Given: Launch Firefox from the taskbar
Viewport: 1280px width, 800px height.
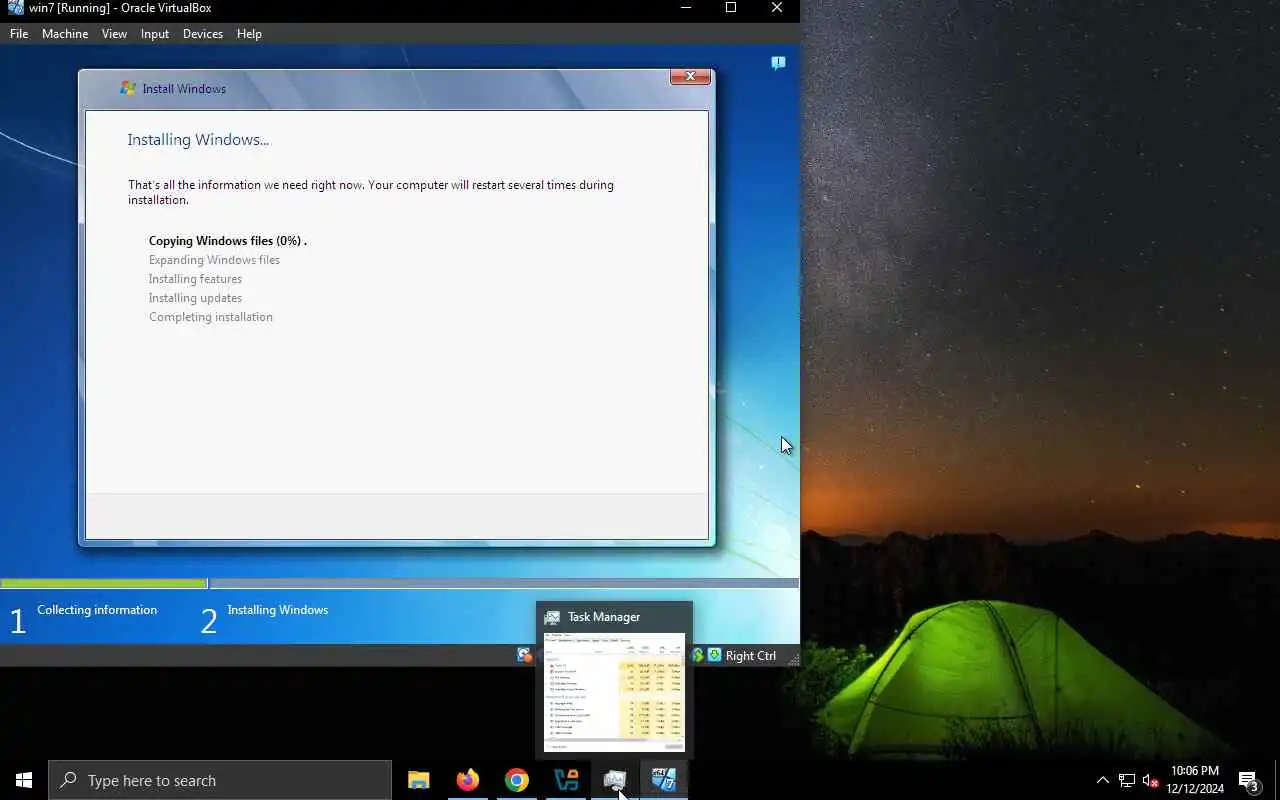Looking at the screenshot, I should click(x=468, y=780).
